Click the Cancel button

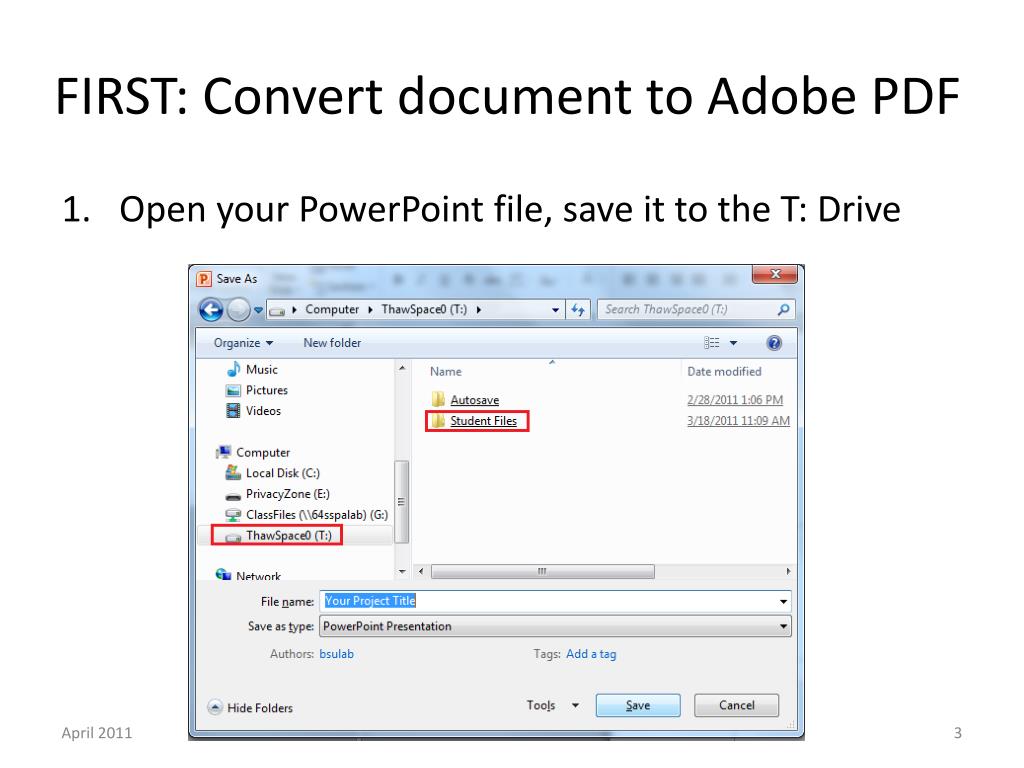(737, 705)
